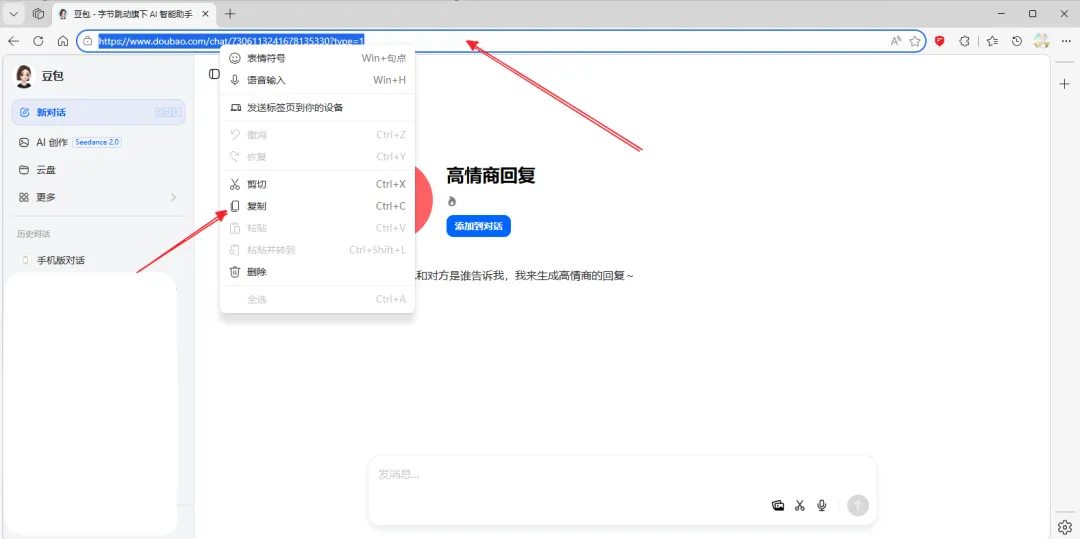
Task: Open the red shield extension icon
Action: [939, 41]
